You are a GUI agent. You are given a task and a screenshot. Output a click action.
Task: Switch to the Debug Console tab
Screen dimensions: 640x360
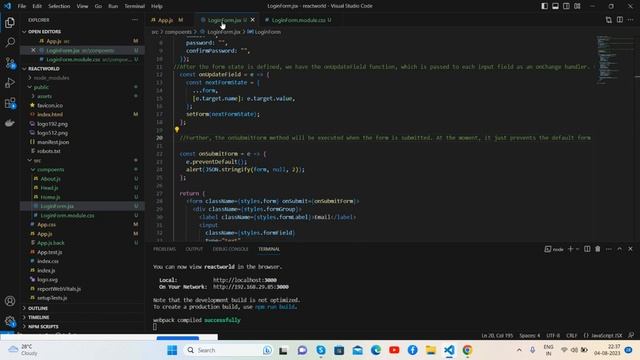point(230,249)
